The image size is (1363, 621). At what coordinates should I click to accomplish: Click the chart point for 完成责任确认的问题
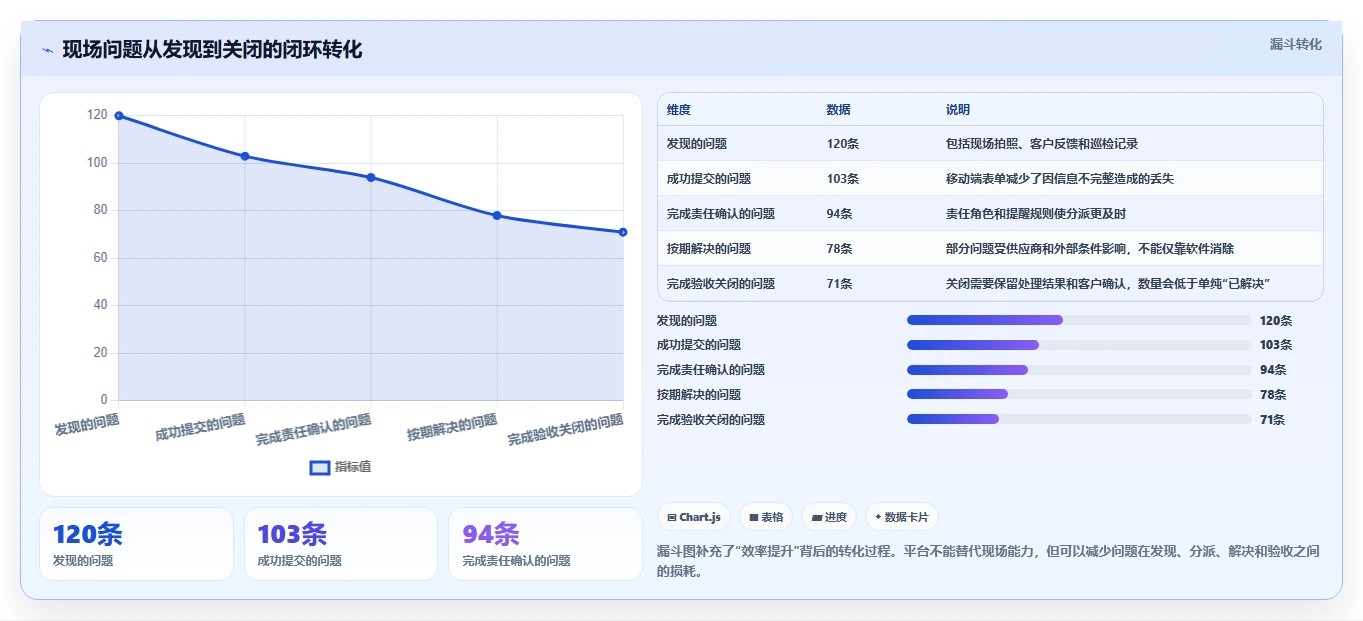tap(371, 177)
